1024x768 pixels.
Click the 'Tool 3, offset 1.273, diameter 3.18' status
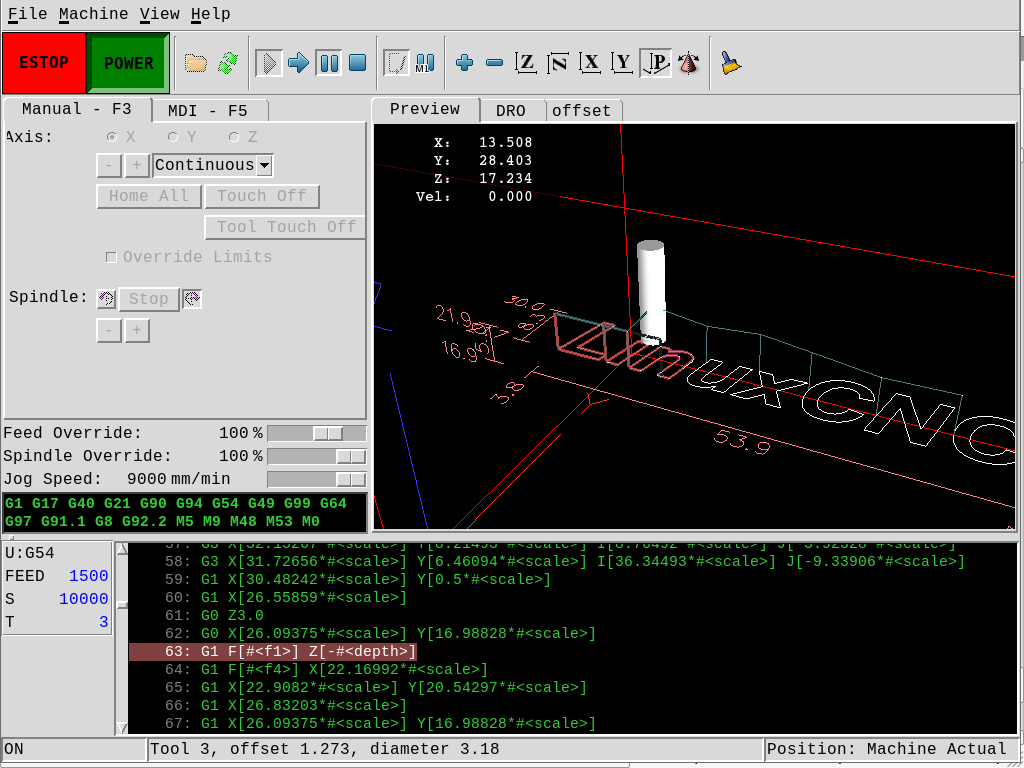pos(325,749)
